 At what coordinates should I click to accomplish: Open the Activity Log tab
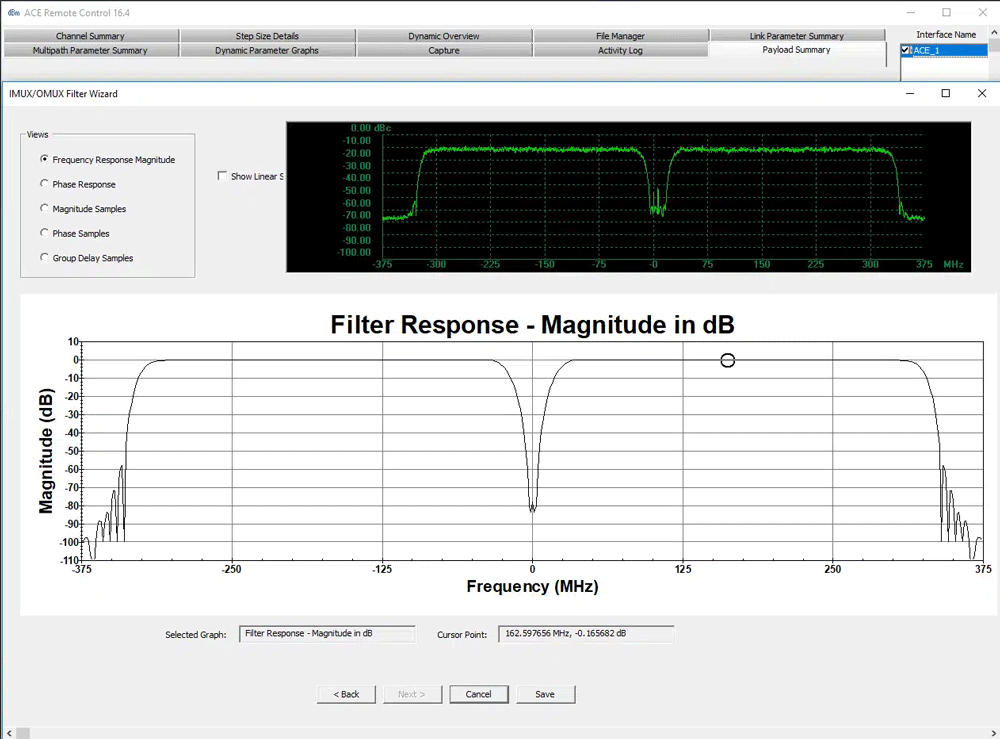(x=620, y=50)
